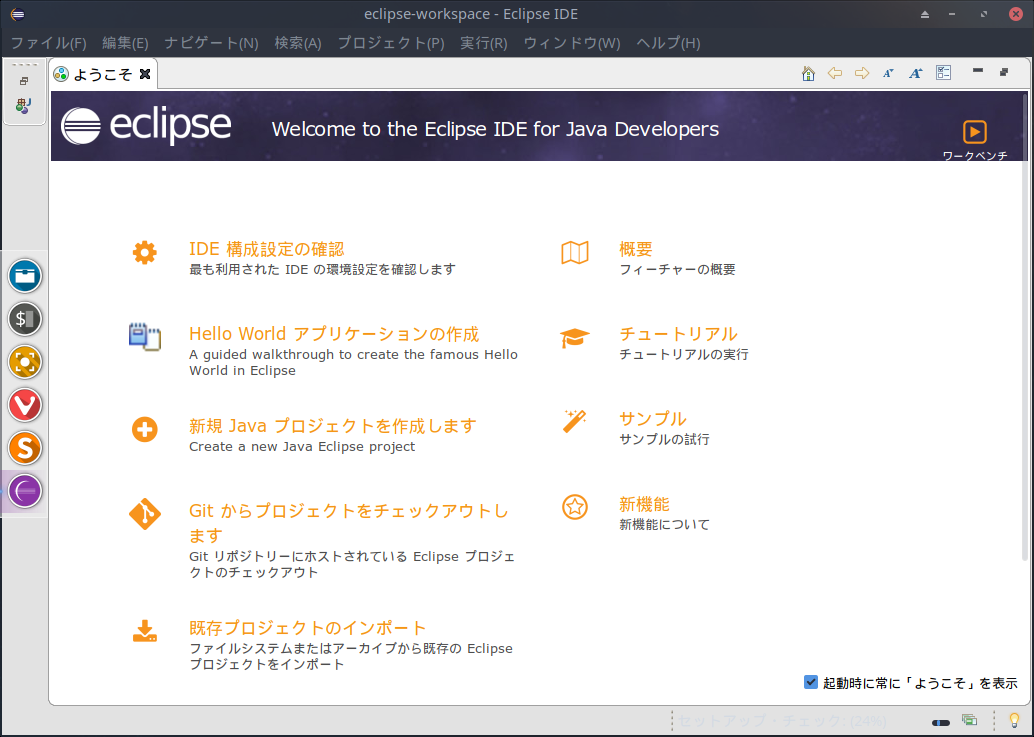Viewport: 1034px width, 737px height.
Task: Open the 編集(E) menu
Action: tap(125, 43)
